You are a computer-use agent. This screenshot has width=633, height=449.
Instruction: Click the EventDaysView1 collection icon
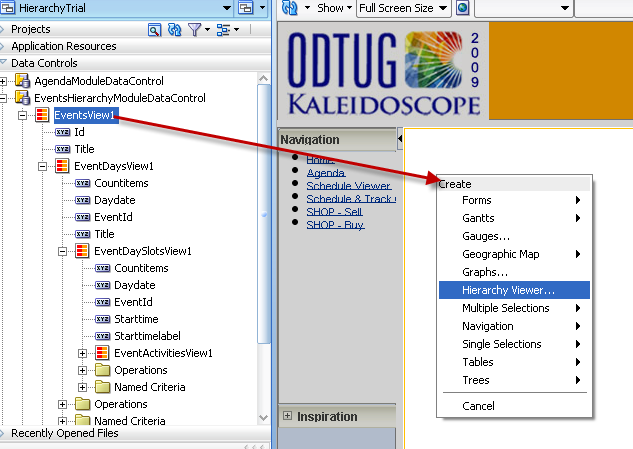[62, 166]
